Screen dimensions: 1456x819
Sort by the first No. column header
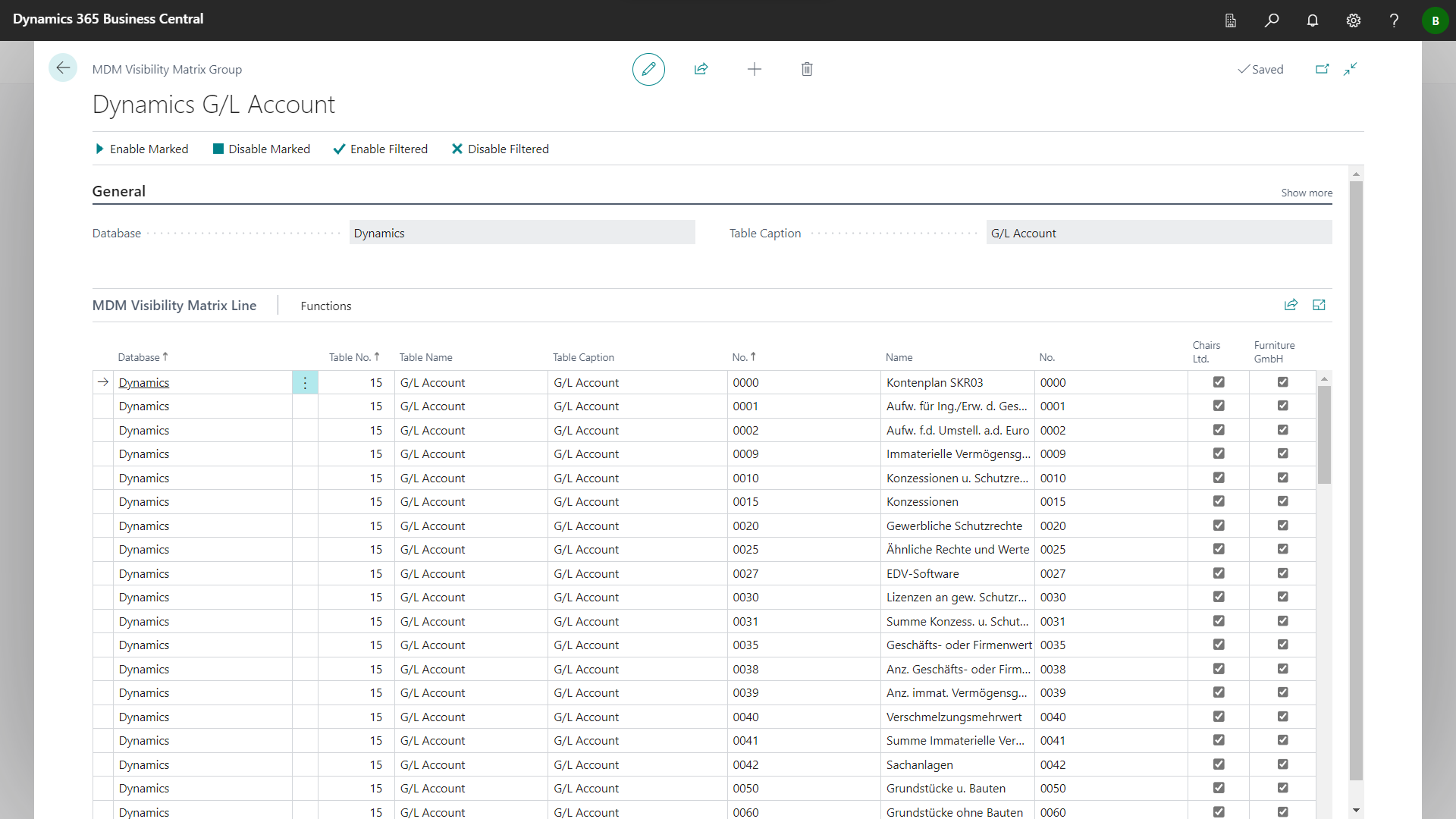click(x=744, y=357)
